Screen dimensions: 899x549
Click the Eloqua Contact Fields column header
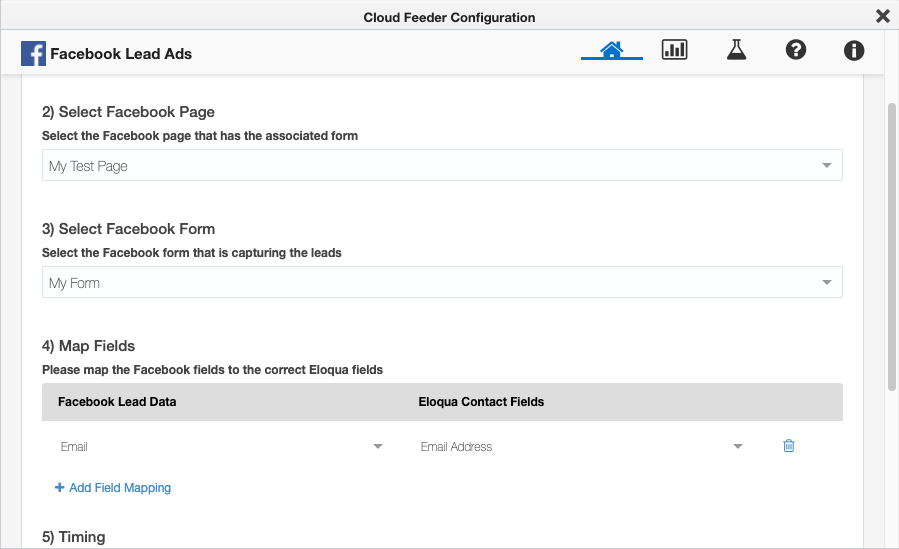click(481, 402)
